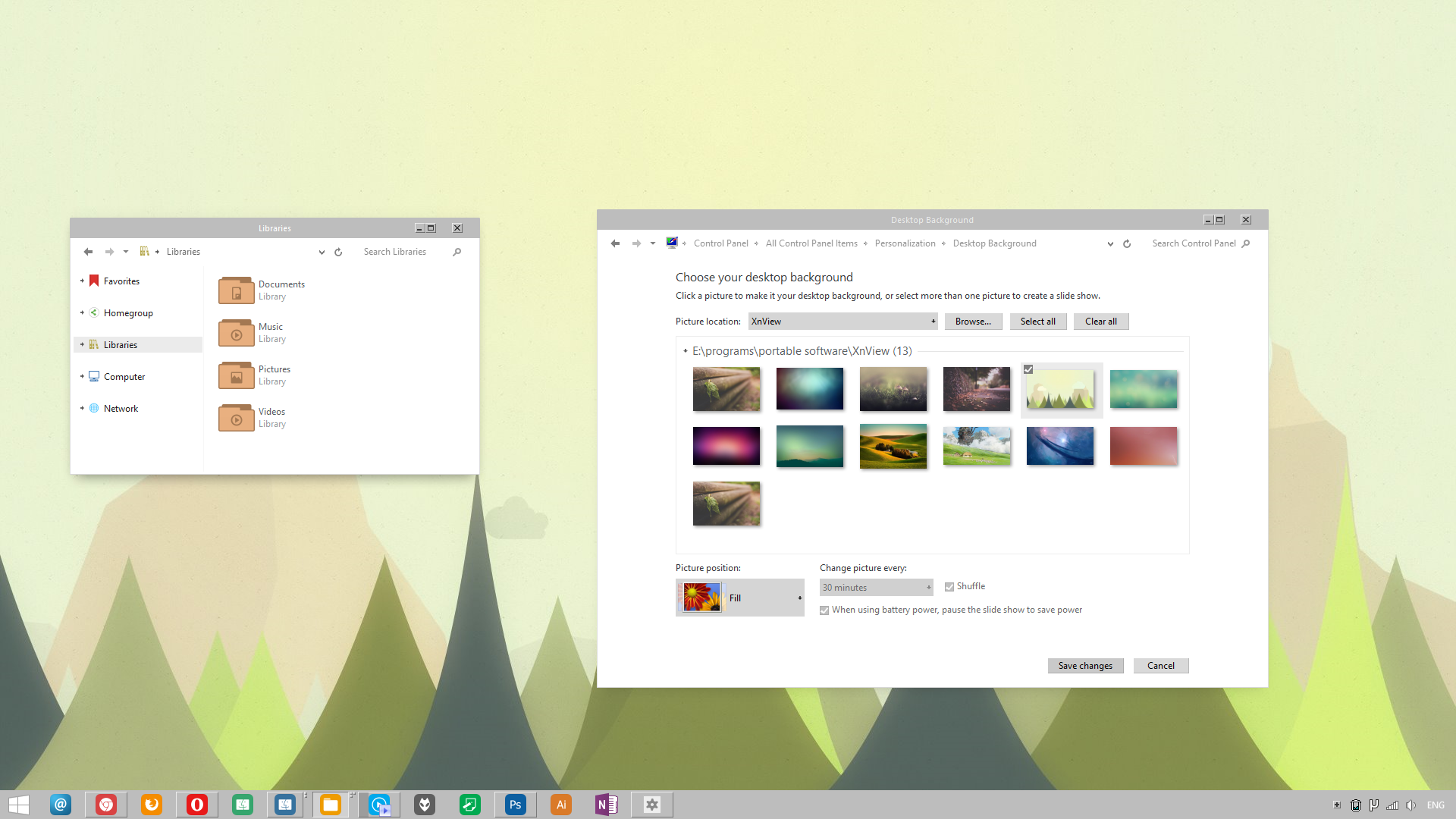Select Computer in the navigation pane

click(x=124, y=377)
